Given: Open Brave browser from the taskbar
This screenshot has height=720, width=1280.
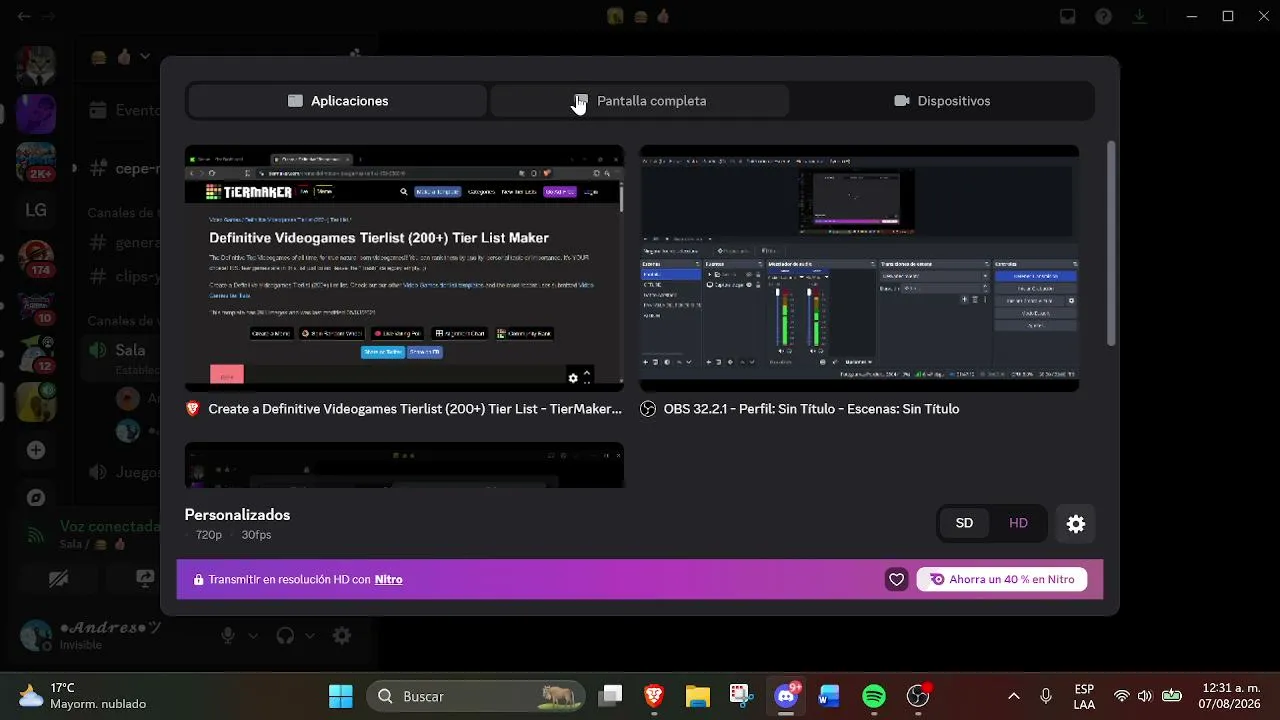Looking at the screenshot, I should pyautogui.click(x=654, y=696).
